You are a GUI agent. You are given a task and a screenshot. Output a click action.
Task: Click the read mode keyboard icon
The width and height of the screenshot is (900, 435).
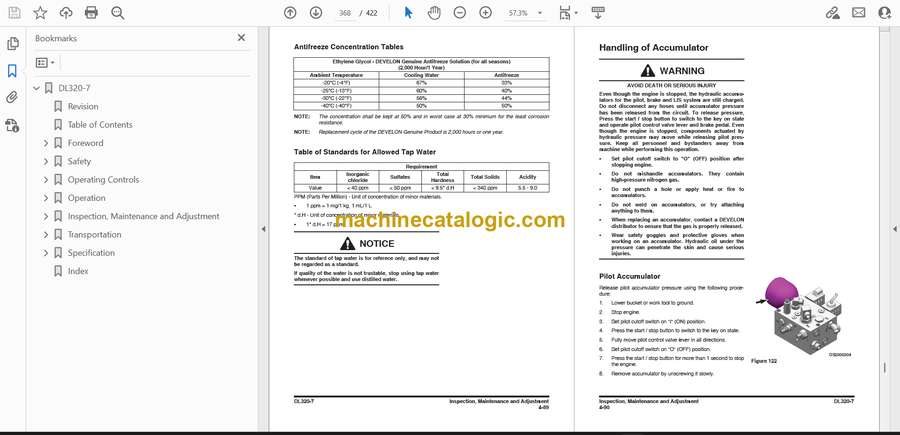[598, 13]
